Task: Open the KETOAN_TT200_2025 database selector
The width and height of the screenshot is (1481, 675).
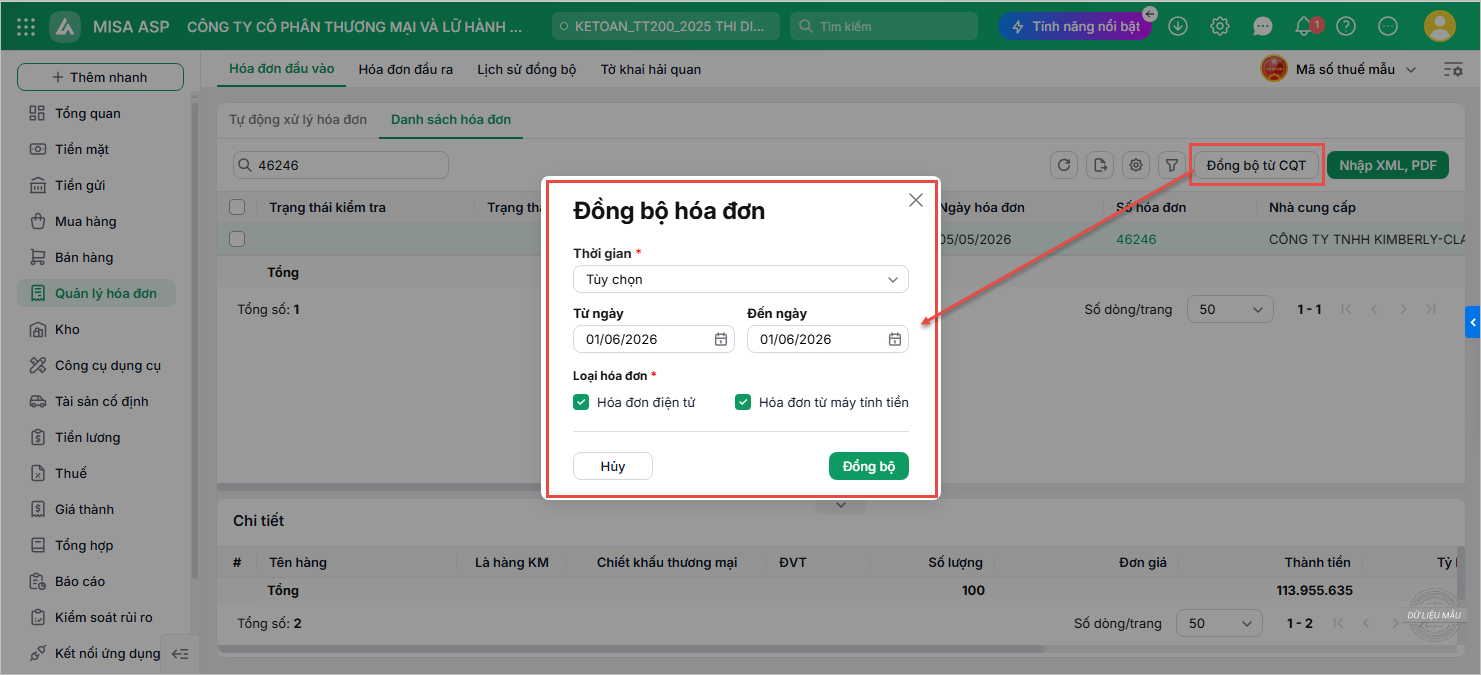Action: (666, 26)
